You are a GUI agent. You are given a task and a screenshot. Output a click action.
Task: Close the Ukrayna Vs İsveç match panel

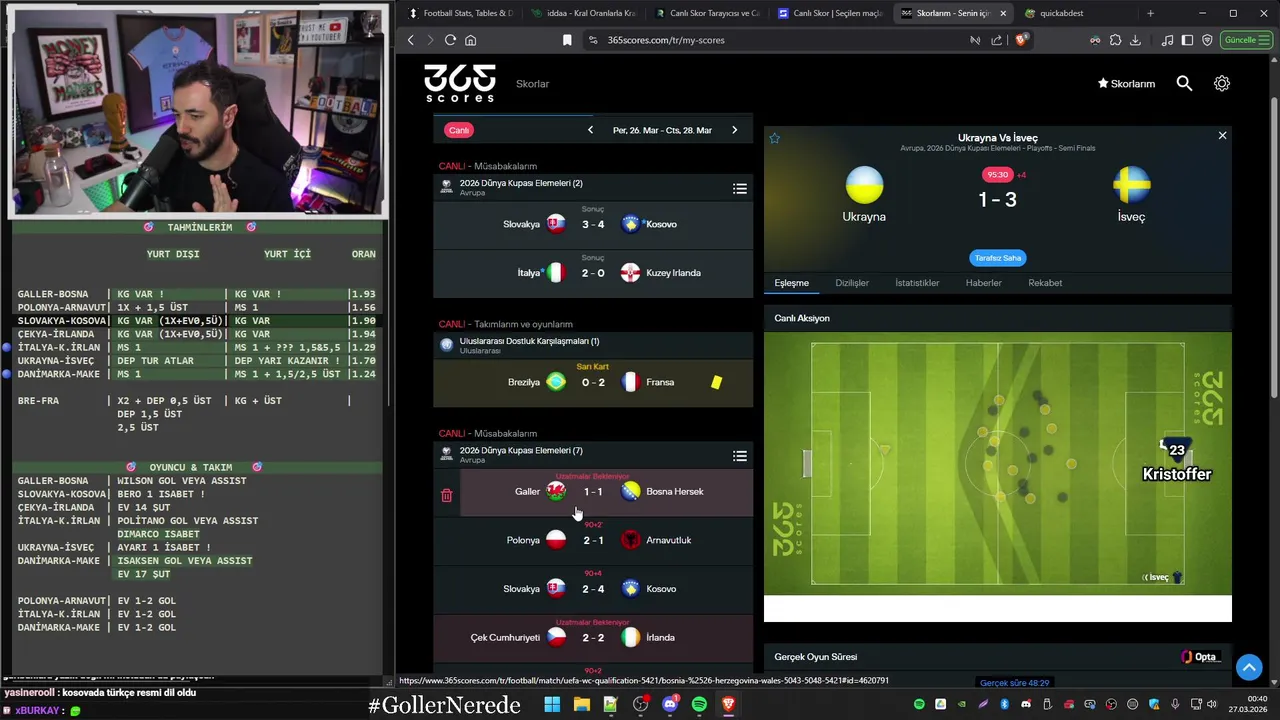point(1222,135)
